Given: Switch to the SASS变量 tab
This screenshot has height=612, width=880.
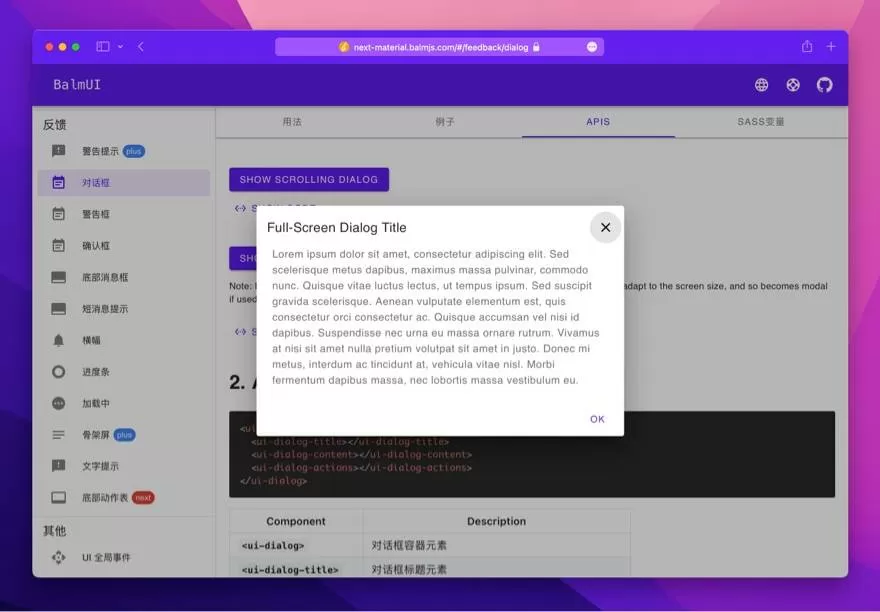Looking at the screenshot, I should tap(760, 122).
